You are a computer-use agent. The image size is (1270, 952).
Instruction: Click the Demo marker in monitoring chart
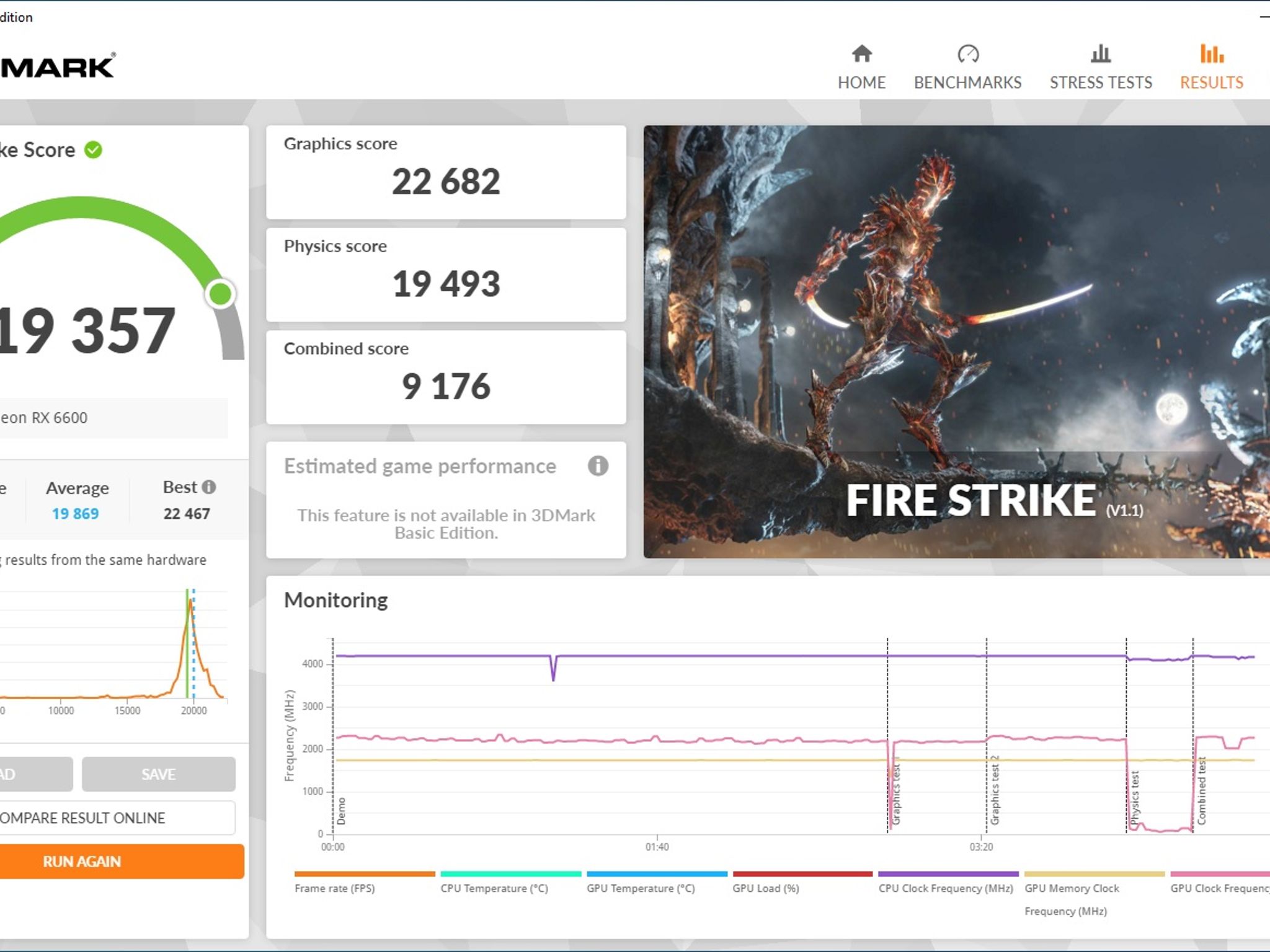pos(341,811)
